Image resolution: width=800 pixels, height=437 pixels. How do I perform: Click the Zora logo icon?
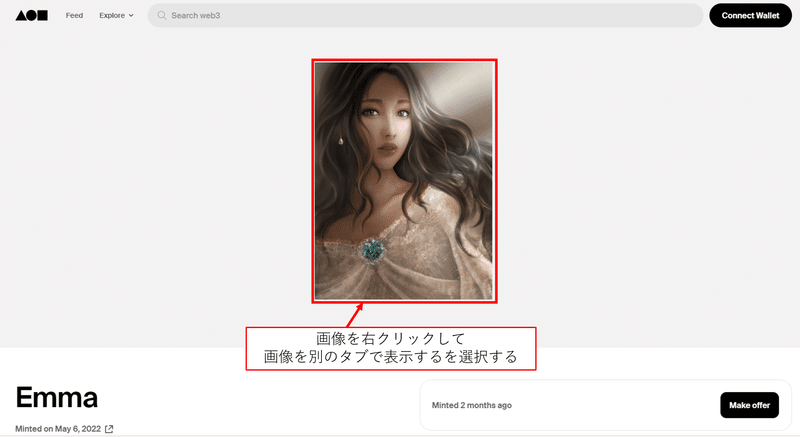point(32,15)
